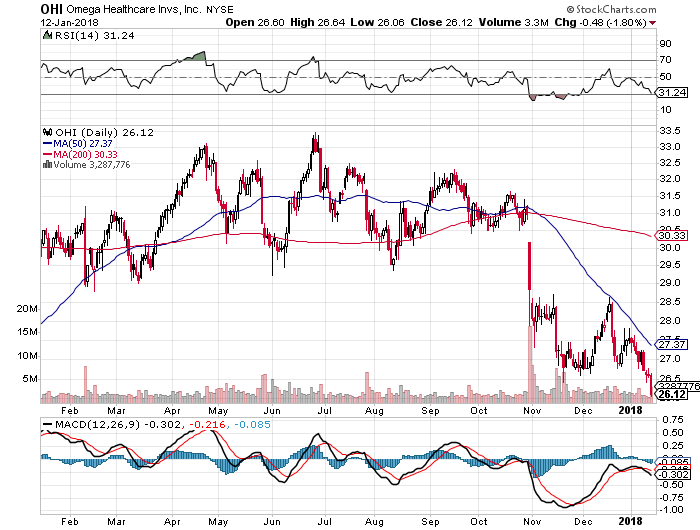
Task: Click the 10M volume axis label
Action: coord(27,356)
